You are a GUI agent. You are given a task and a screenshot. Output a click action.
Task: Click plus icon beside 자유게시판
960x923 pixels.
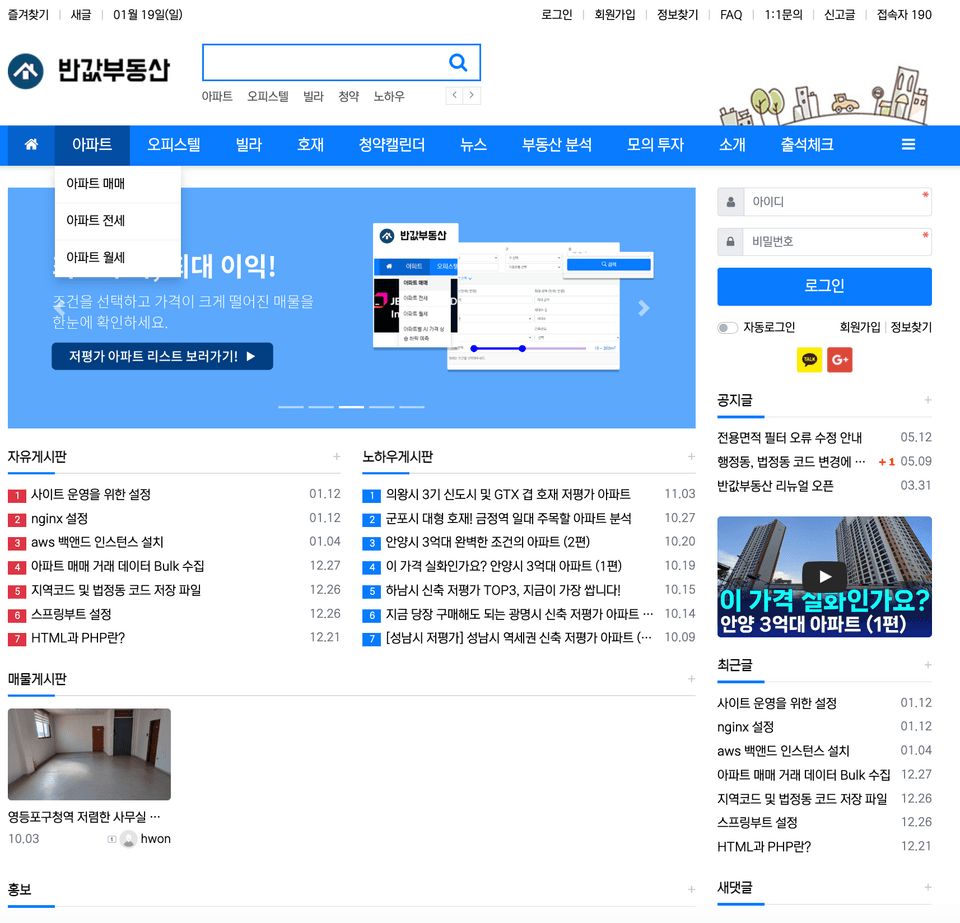[337, 457]
